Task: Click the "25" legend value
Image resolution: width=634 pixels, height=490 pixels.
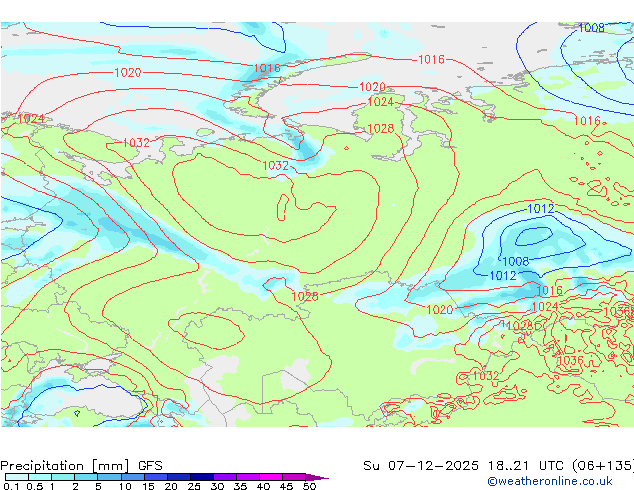Action: (x=194, y=486)
